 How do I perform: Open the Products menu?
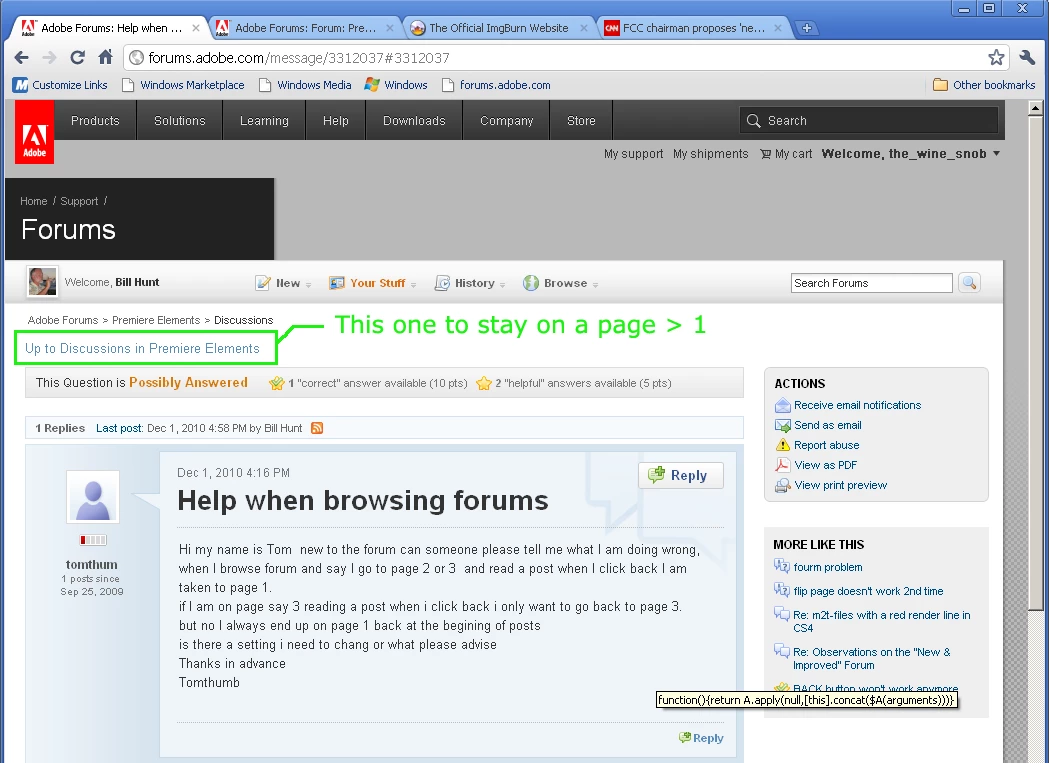95,120
